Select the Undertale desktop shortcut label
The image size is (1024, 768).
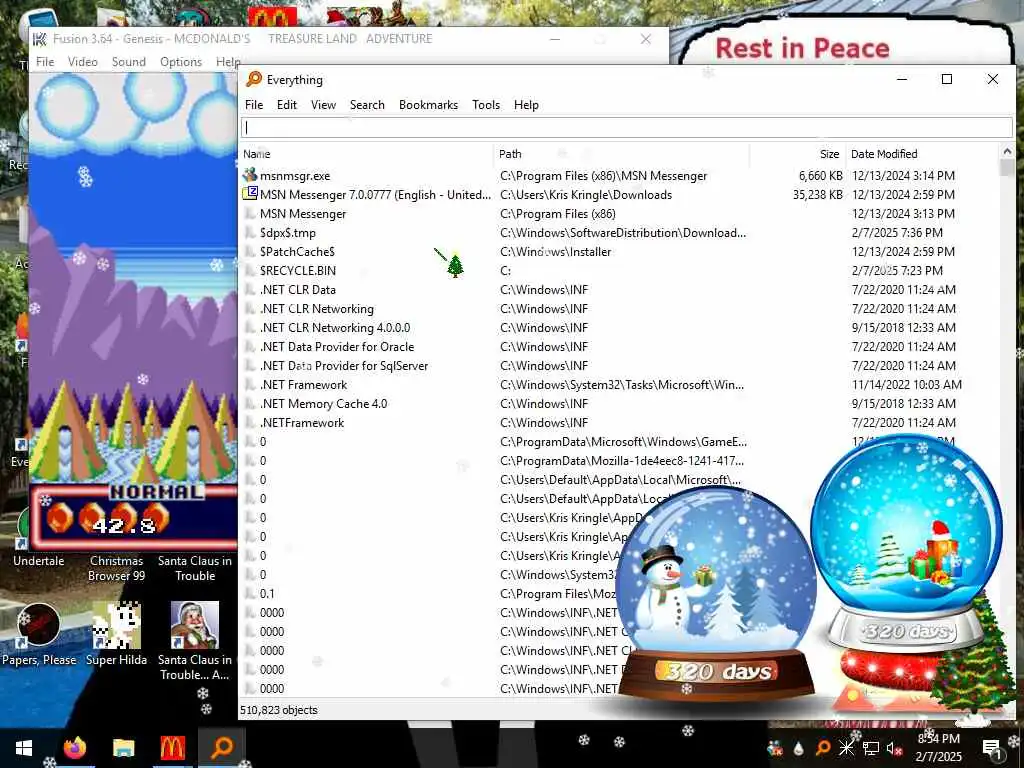tap(39, 560)
